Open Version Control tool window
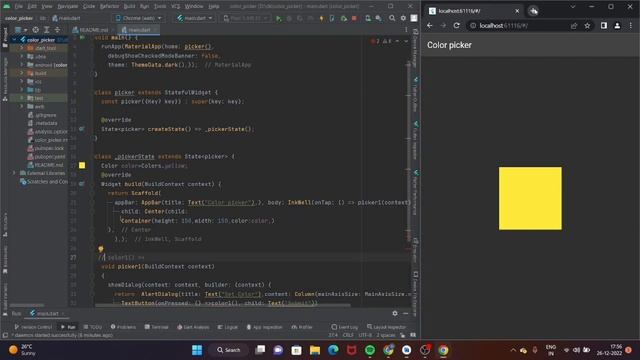The image size is (640, 360). tap(33, 327)
